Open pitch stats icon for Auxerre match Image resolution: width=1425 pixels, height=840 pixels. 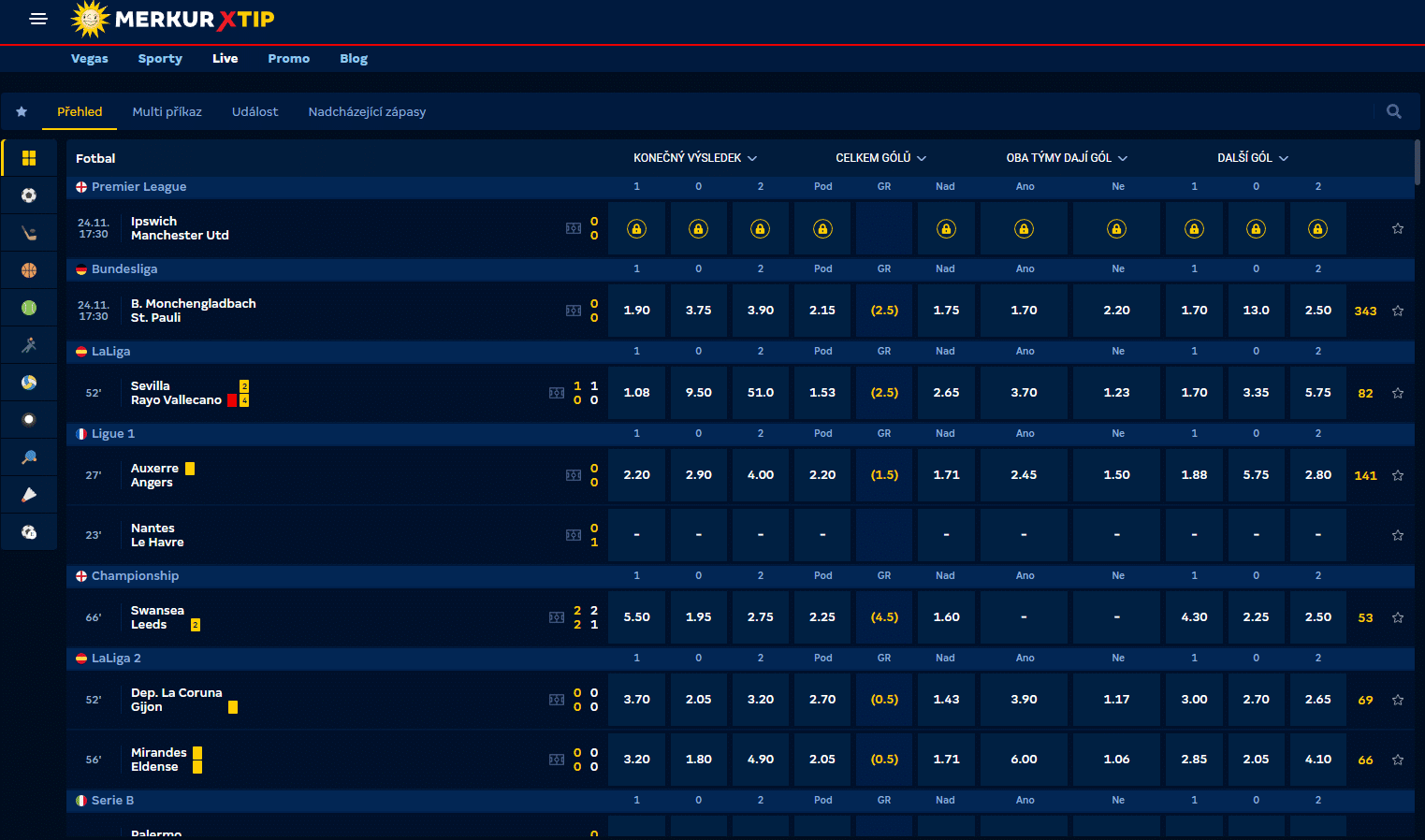(574, 475)
